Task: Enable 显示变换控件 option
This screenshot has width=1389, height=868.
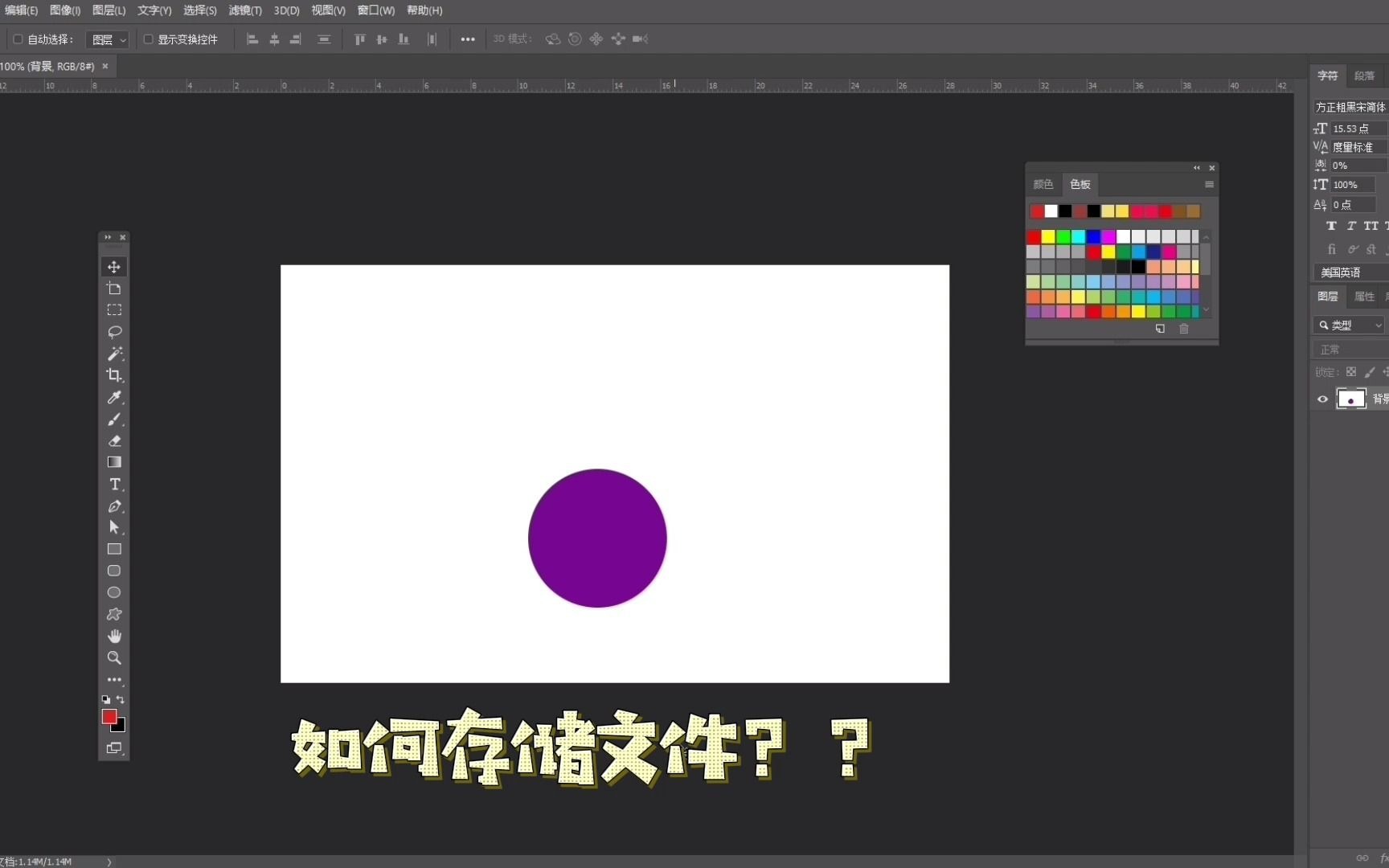Action: point(149,39)
